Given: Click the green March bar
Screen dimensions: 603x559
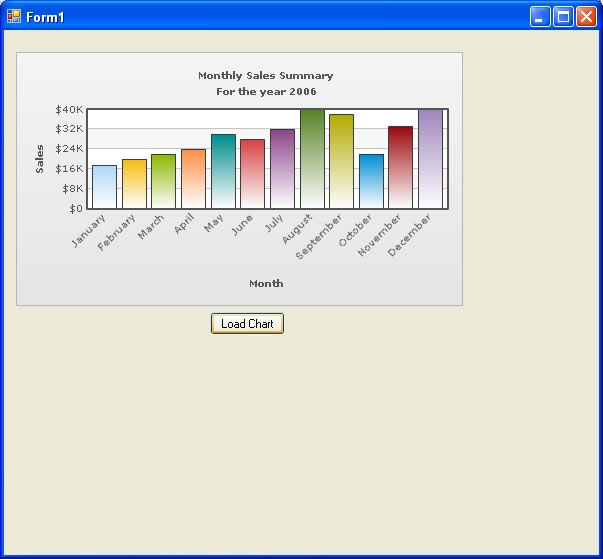Looking at the screenshot, I should pyautogui.click(x=164, y=182).
